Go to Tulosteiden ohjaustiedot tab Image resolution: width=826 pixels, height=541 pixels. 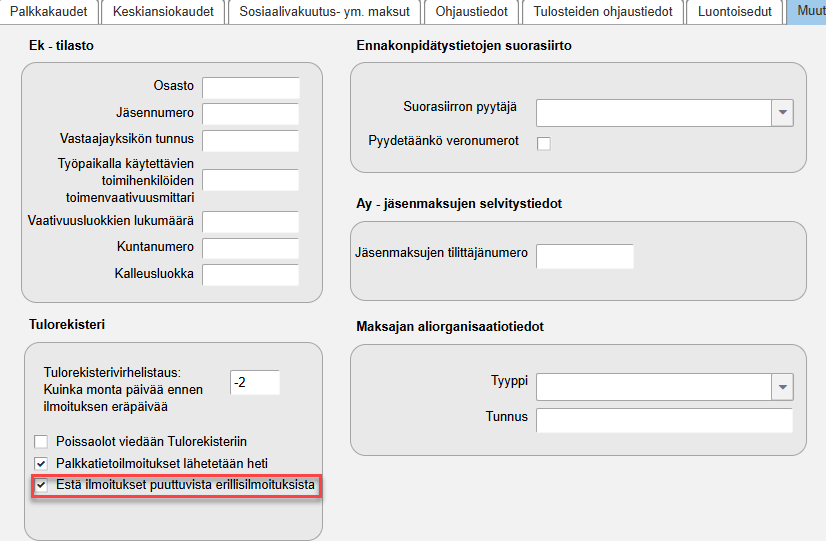(x=603, y=12)
